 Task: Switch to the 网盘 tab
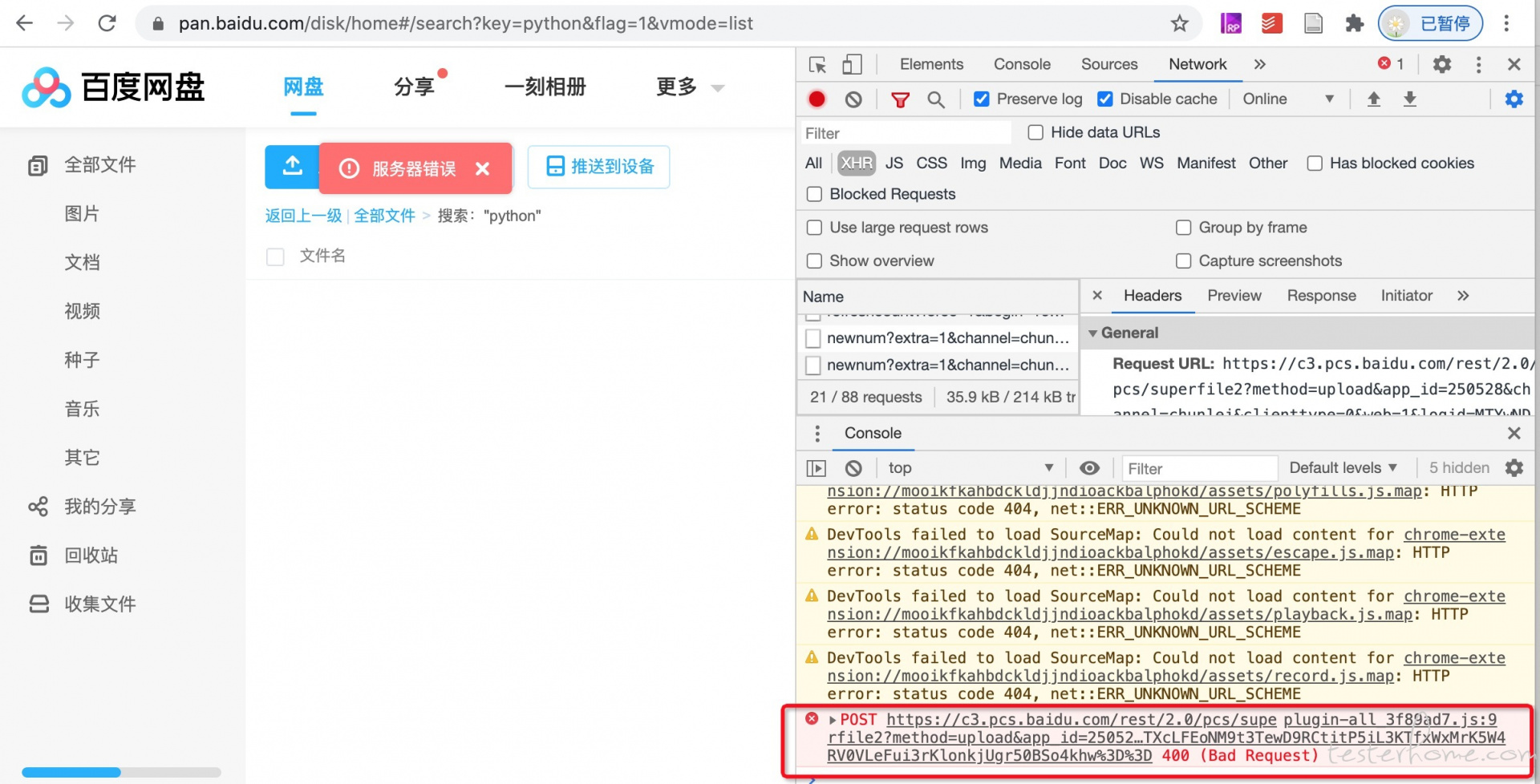click(x=303, y=87)
